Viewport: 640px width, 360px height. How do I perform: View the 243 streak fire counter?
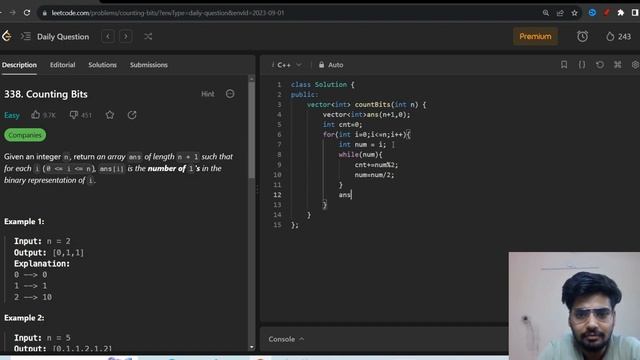(x=619, y=37)
